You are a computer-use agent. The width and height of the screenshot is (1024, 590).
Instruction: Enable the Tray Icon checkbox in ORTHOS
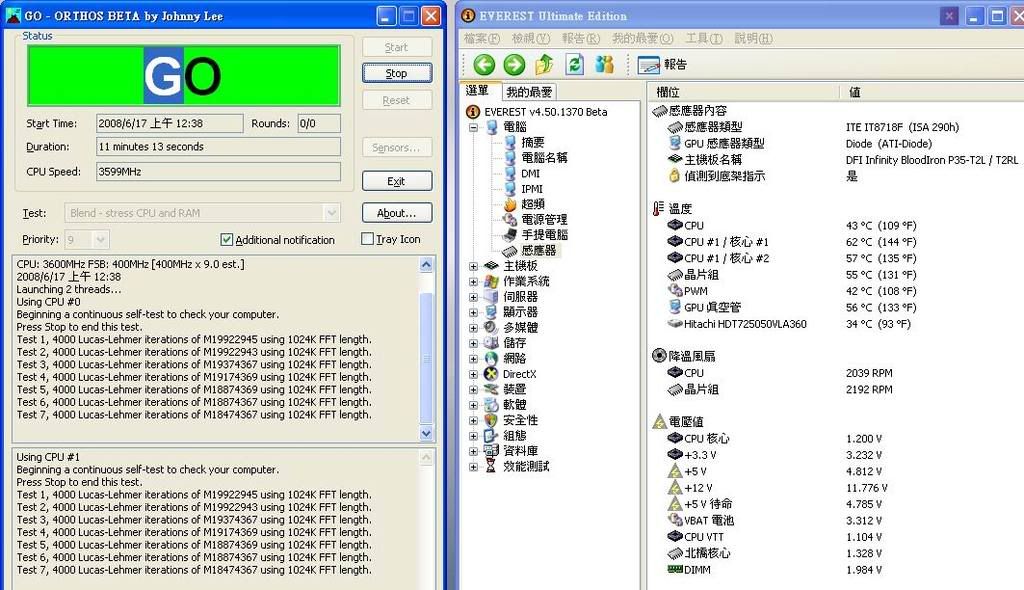(368, 239)
